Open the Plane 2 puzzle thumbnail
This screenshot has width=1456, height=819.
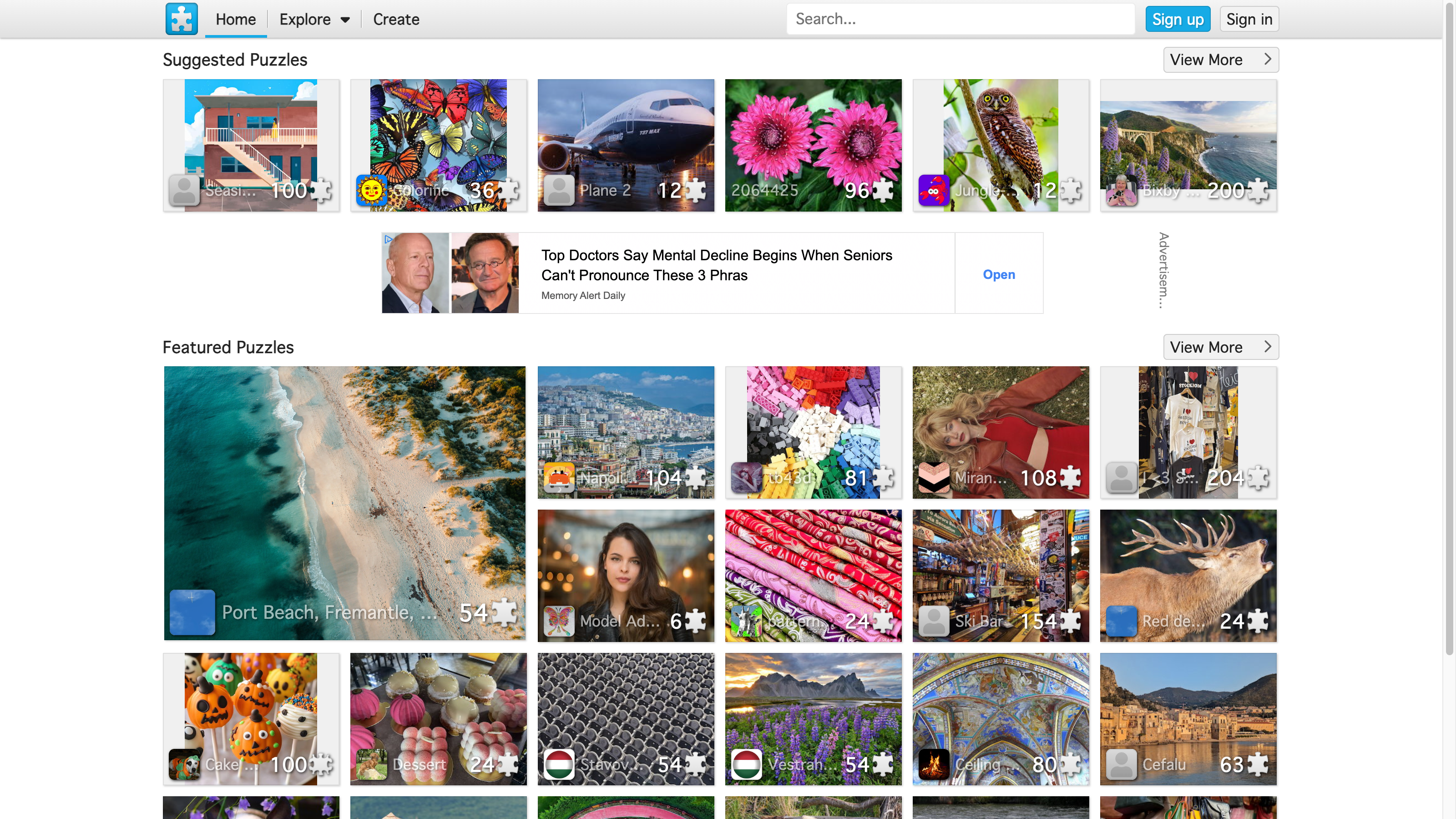626,145
